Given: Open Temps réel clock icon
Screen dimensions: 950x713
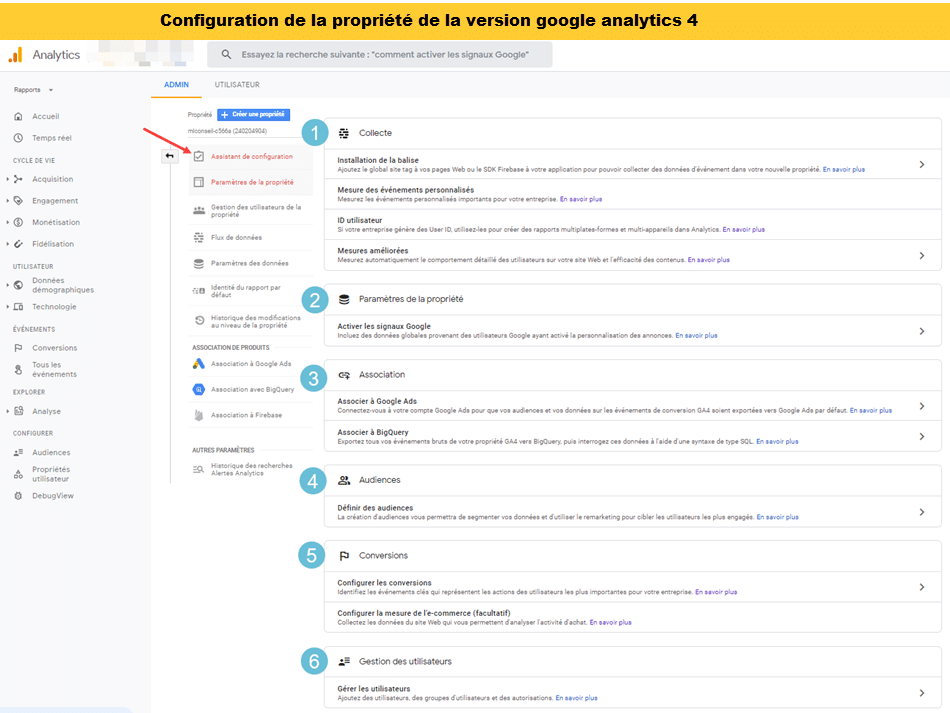Looking at the screenshot, I should 18,138.
